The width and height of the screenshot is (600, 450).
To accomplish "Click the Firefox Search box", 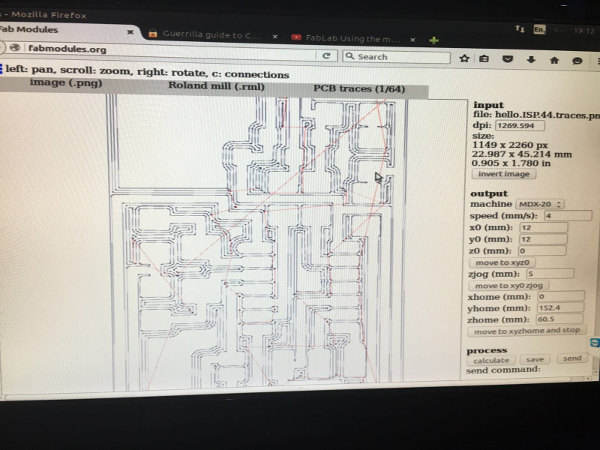I will click(396, 57).
